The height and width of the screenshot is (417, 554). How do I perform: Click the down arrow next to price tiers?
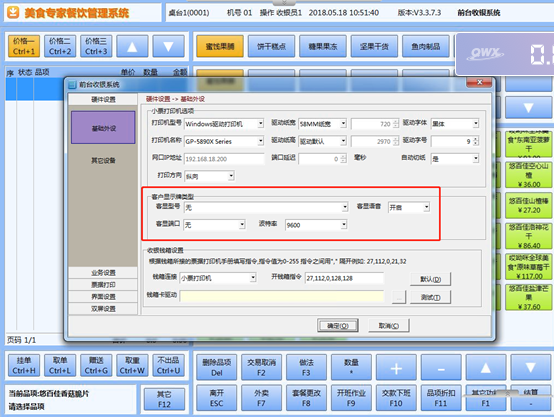(168, 46)
